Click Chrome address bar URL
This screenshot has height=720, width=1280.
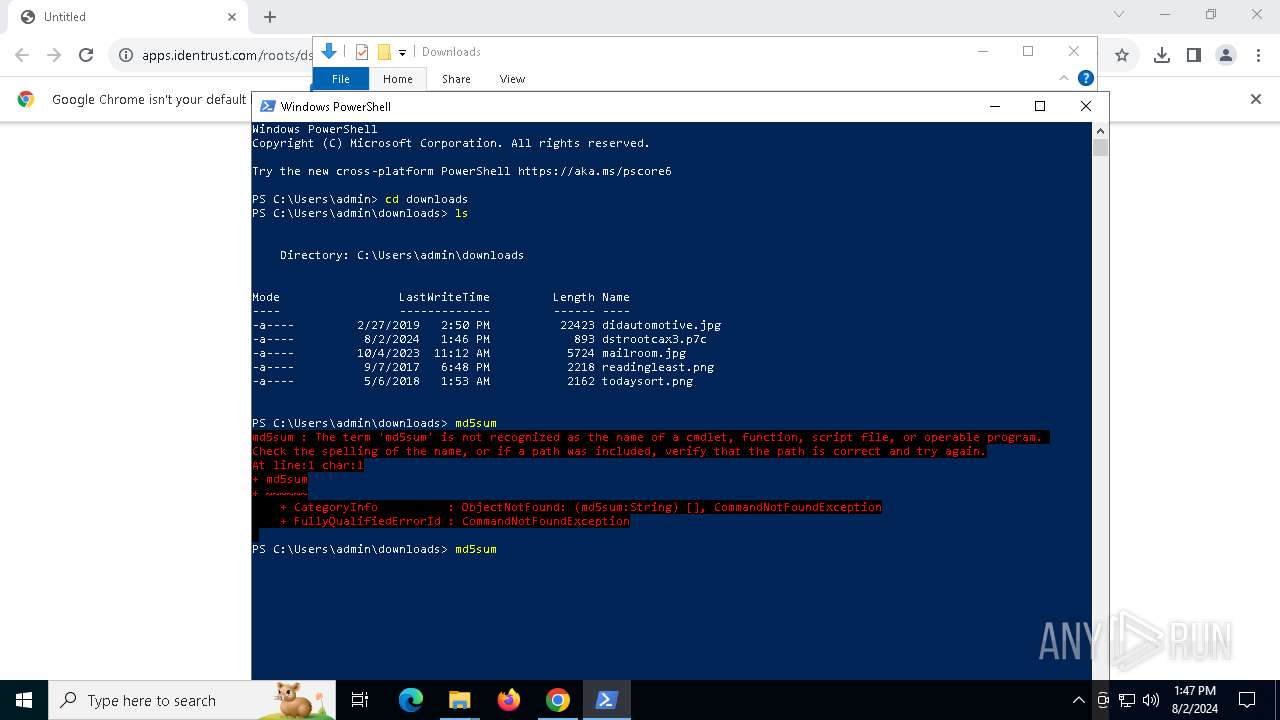tap(227, 55)
